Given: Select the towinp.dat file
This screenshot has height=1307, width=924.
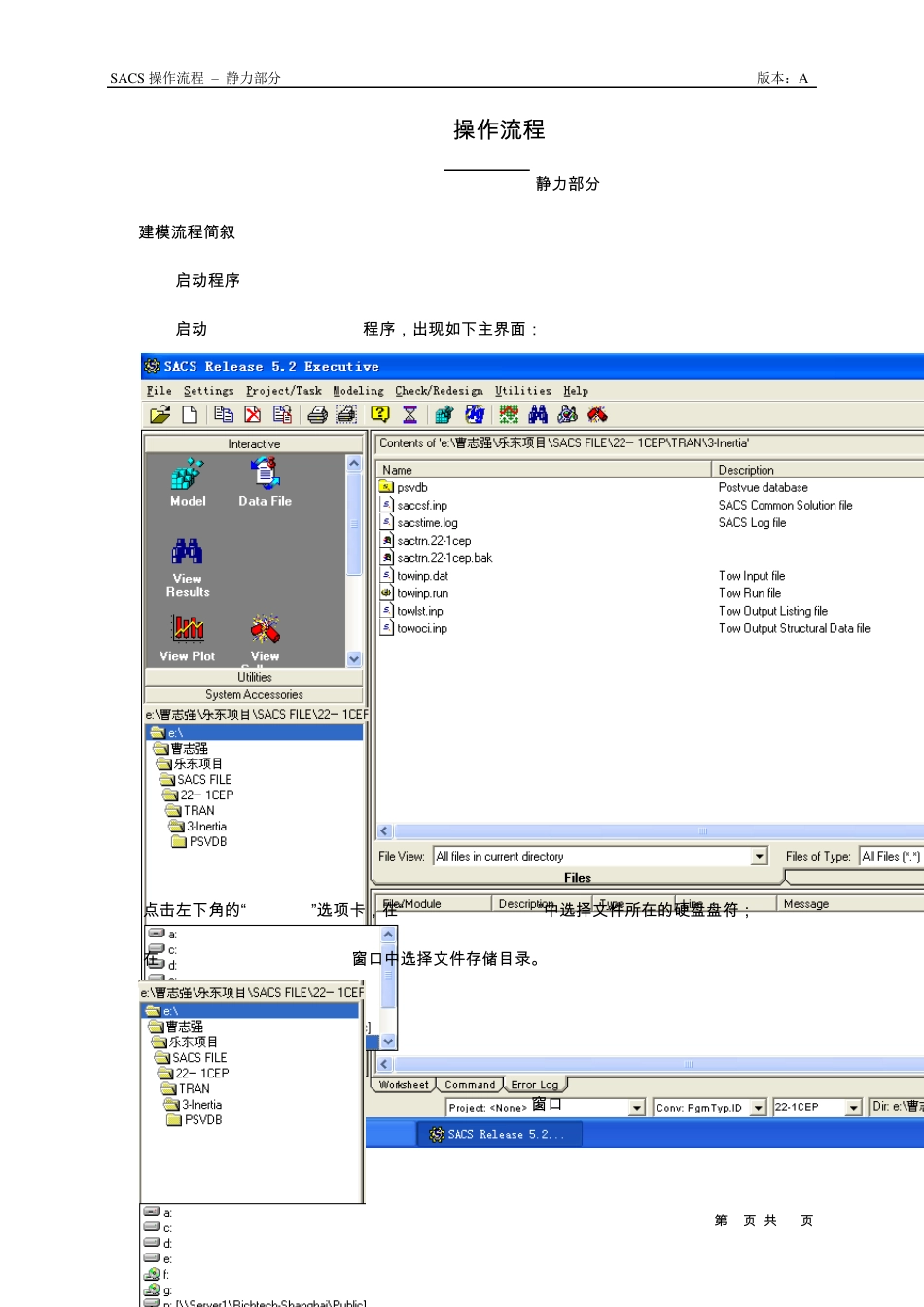Looking at the screenshot, I should tap(414, 576).
